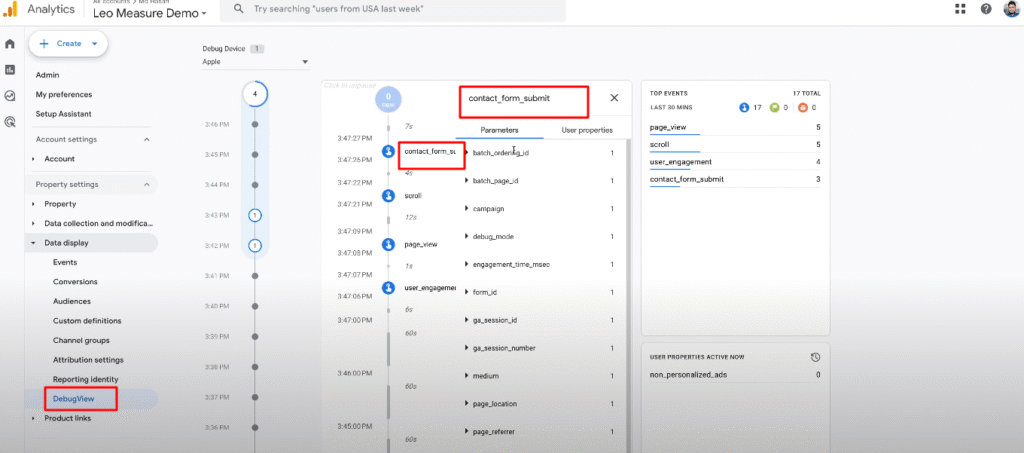Select DebugView in the sidebar
This screenshot has width=1024, height=453.
coord(75,399)
